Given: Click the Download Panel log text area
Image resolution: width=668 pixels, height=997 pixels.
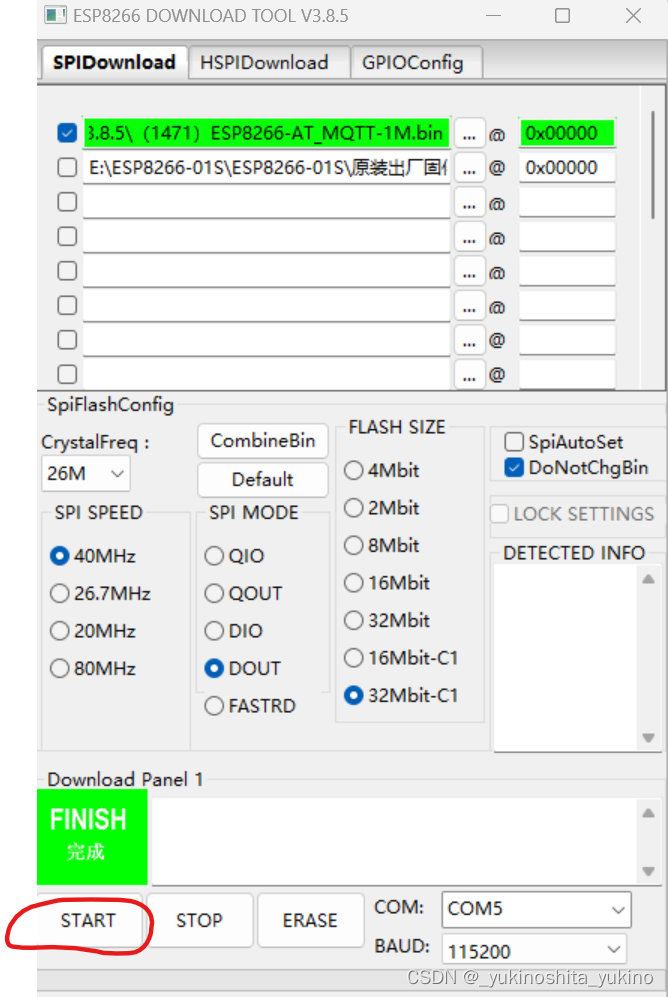Looking at the screenshot, I should [x=394, y=842].
